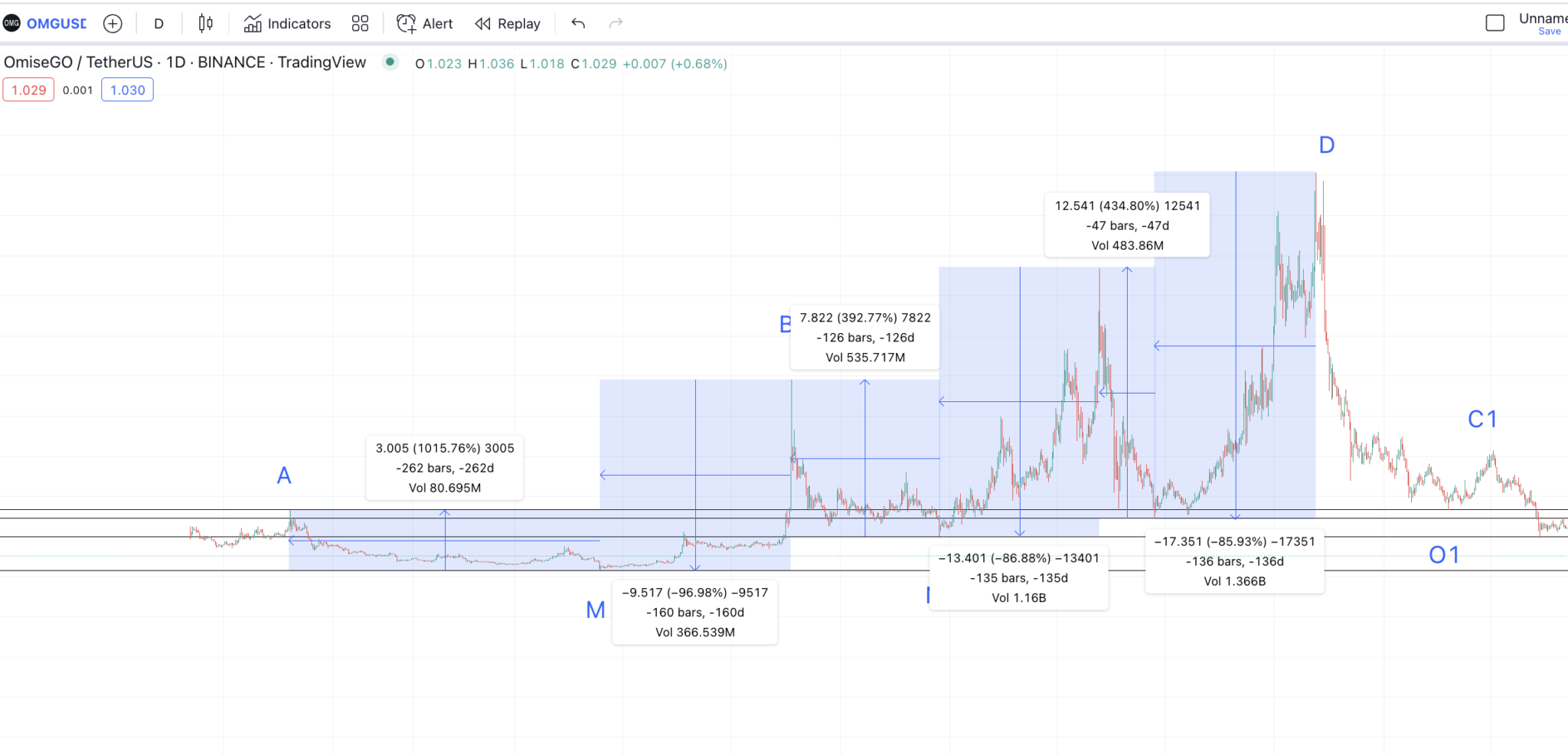
Task: Click the Vol 366.539M text
Action: point(695,632)
